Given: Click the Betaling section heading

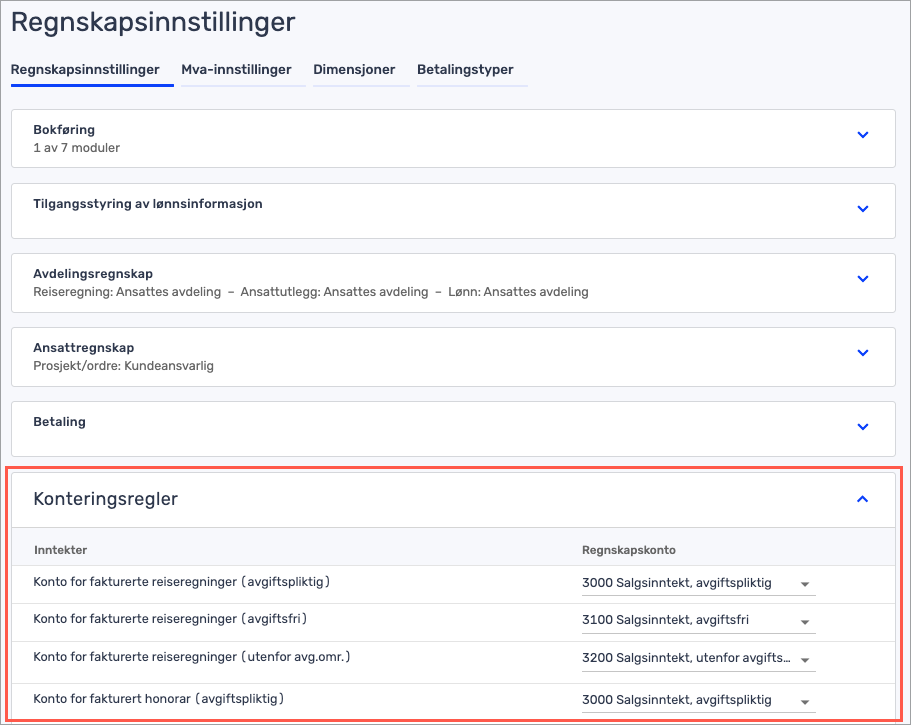Looking at the screenshot, I should [60, 422].
